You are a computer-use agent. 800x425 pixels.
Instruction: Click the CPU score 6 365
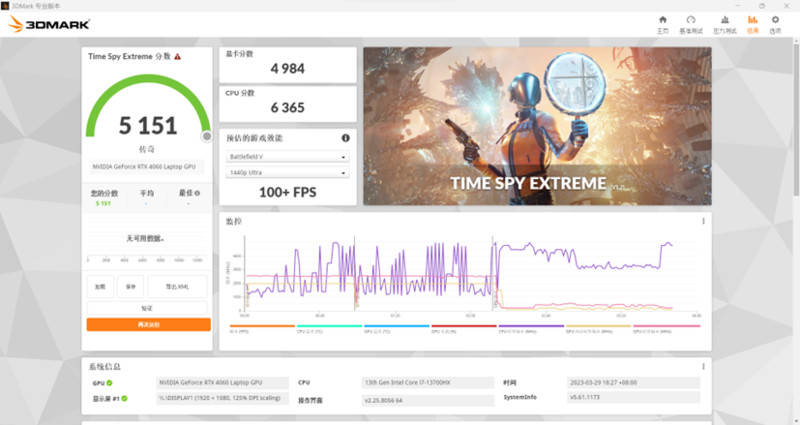click(288, 108)
